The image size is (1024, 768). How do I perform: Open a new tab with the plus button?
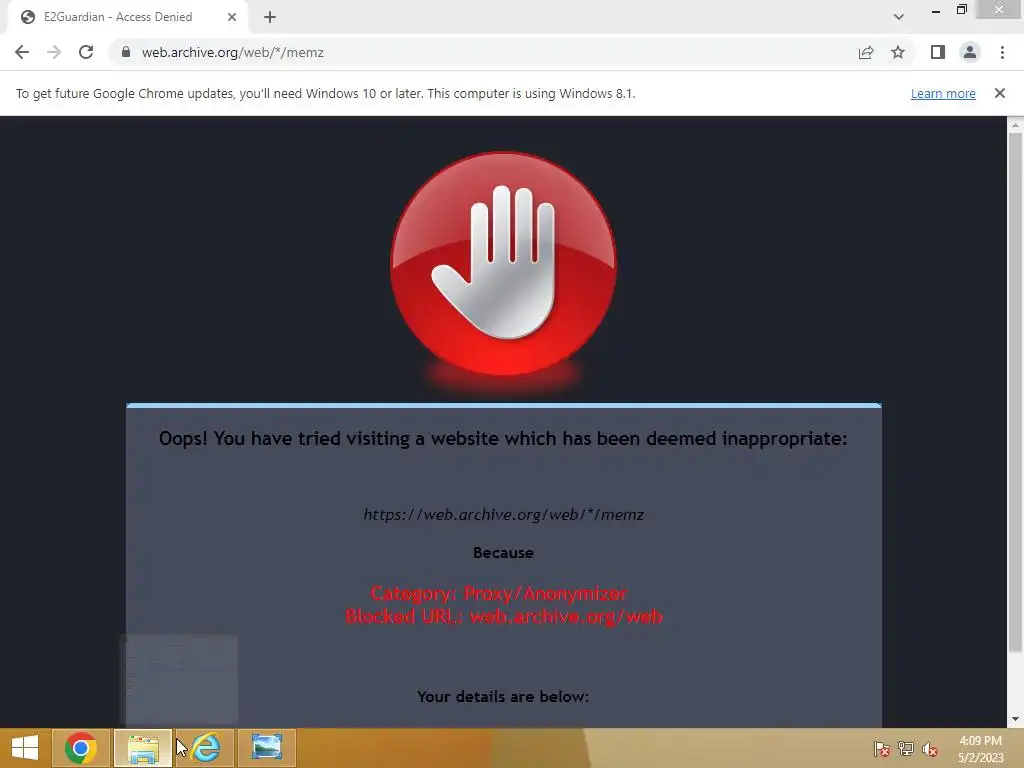point(270,17)
